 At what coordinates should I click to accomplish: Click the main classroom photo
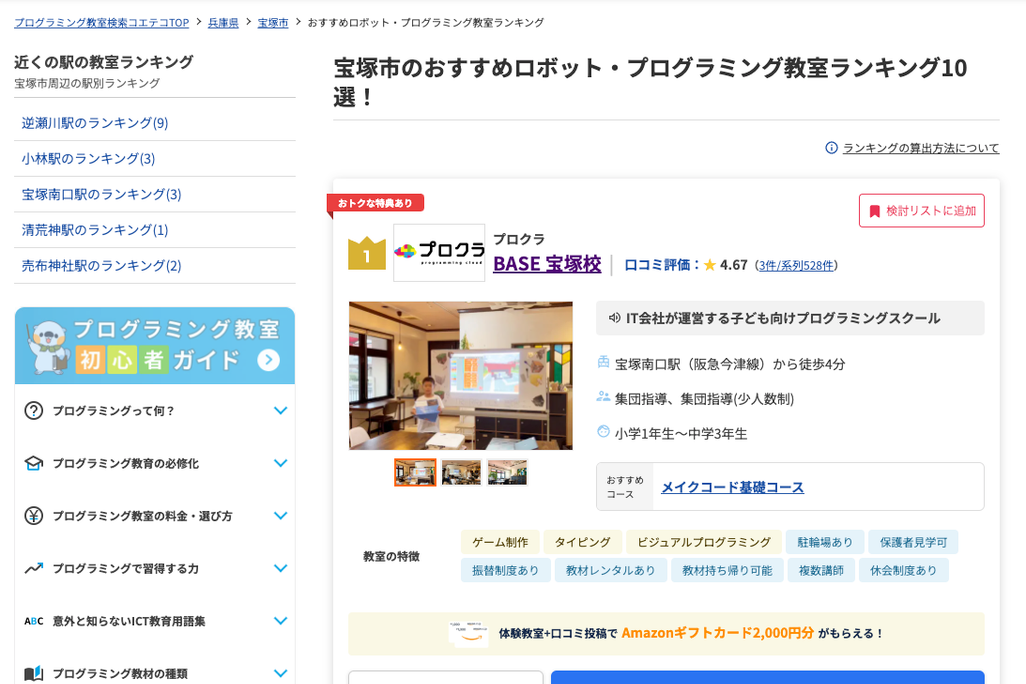(x=461, y=376)
